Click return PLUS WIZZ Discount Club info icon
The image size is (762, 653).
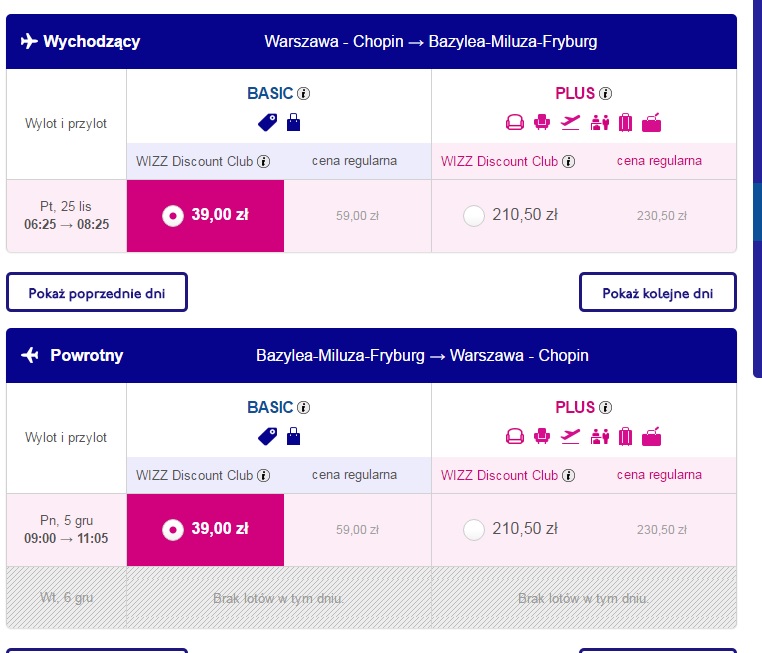point(569,475)
